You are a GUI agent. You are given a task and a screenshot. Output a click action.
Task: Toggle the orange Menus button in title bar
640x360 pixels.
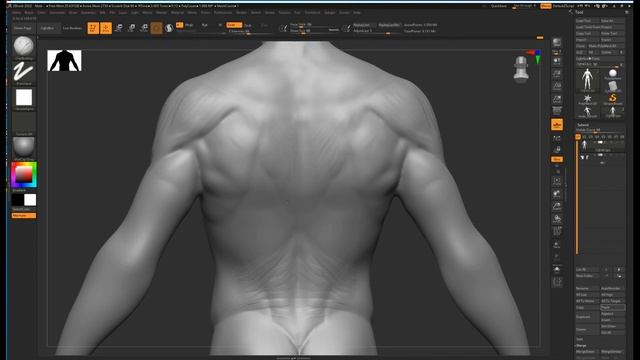545,6
